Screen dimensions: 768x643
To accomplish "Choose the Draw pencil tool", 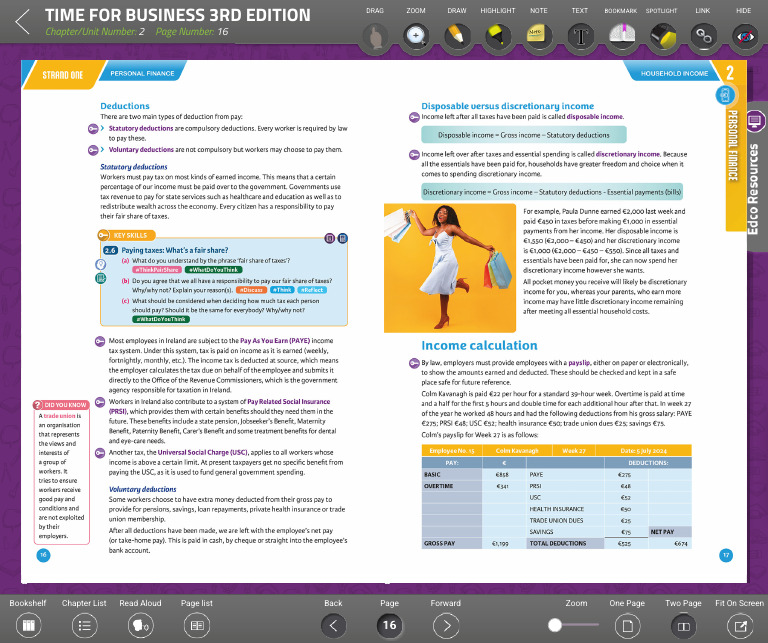I will 457,37.
